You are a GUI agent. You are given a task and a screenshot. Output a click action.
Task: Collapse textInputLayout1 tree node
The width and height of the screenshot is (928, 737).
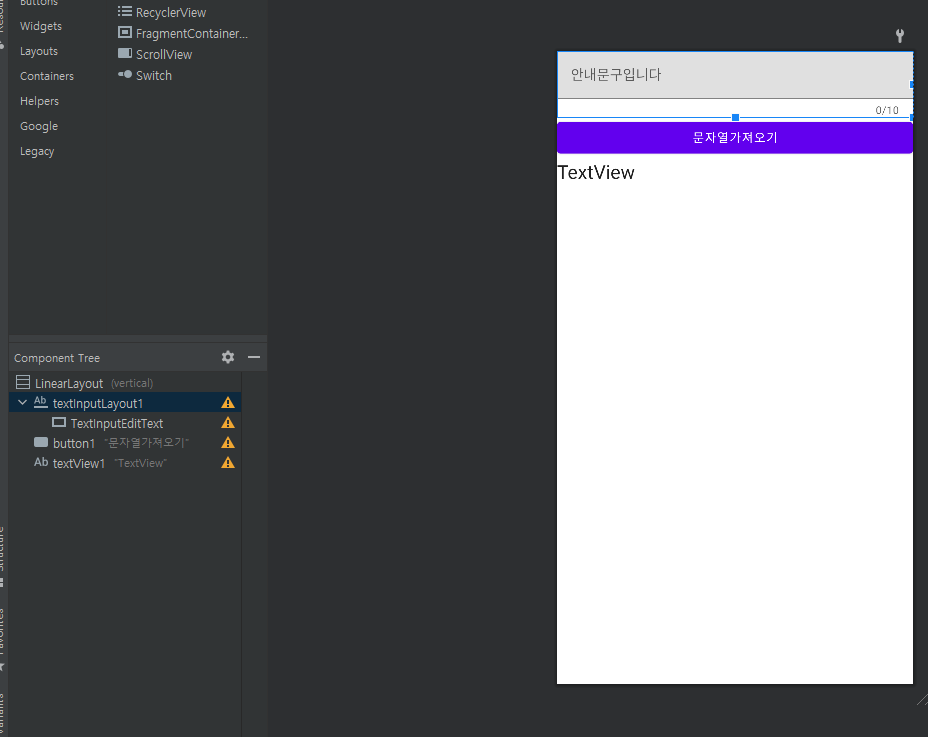coord(22,403)
